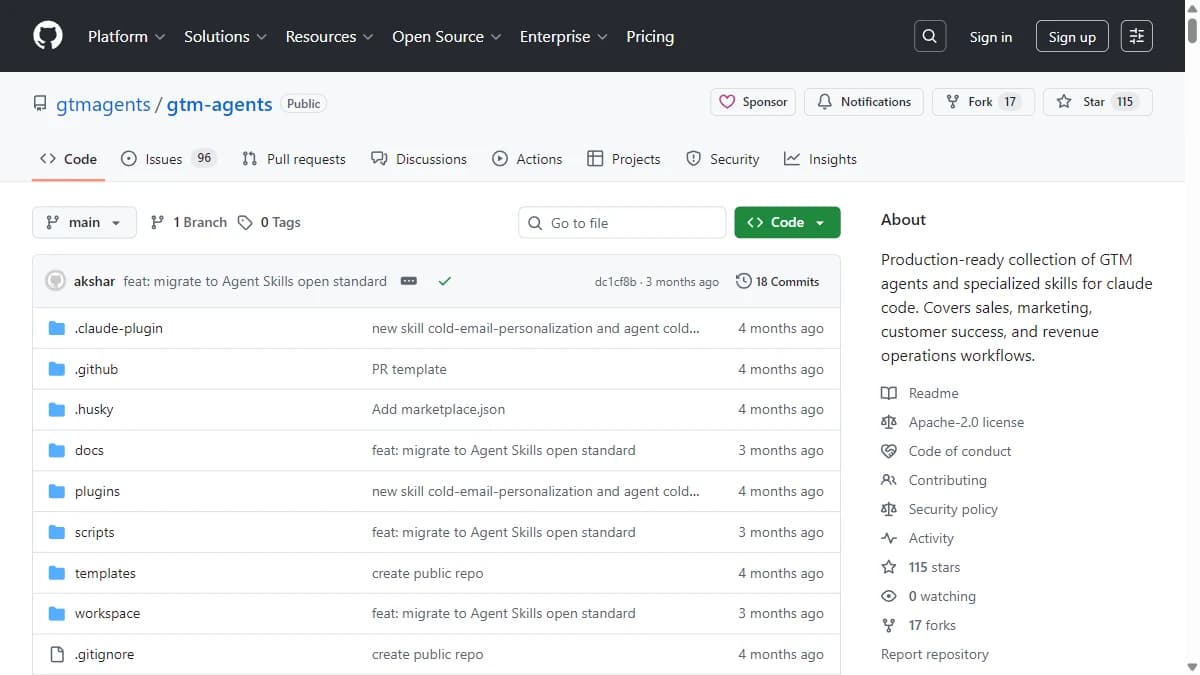Focus the Go to file search field

[x=622, y=223]
